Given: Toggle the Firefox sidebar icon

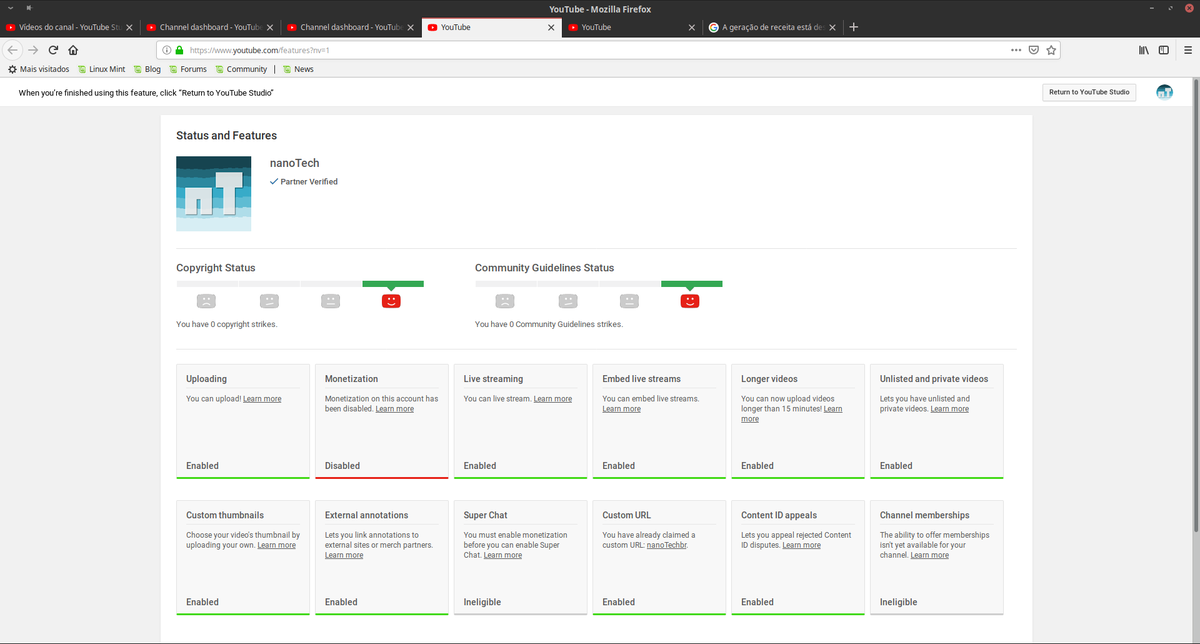Looking at the screenshot, I should 1163,49.
